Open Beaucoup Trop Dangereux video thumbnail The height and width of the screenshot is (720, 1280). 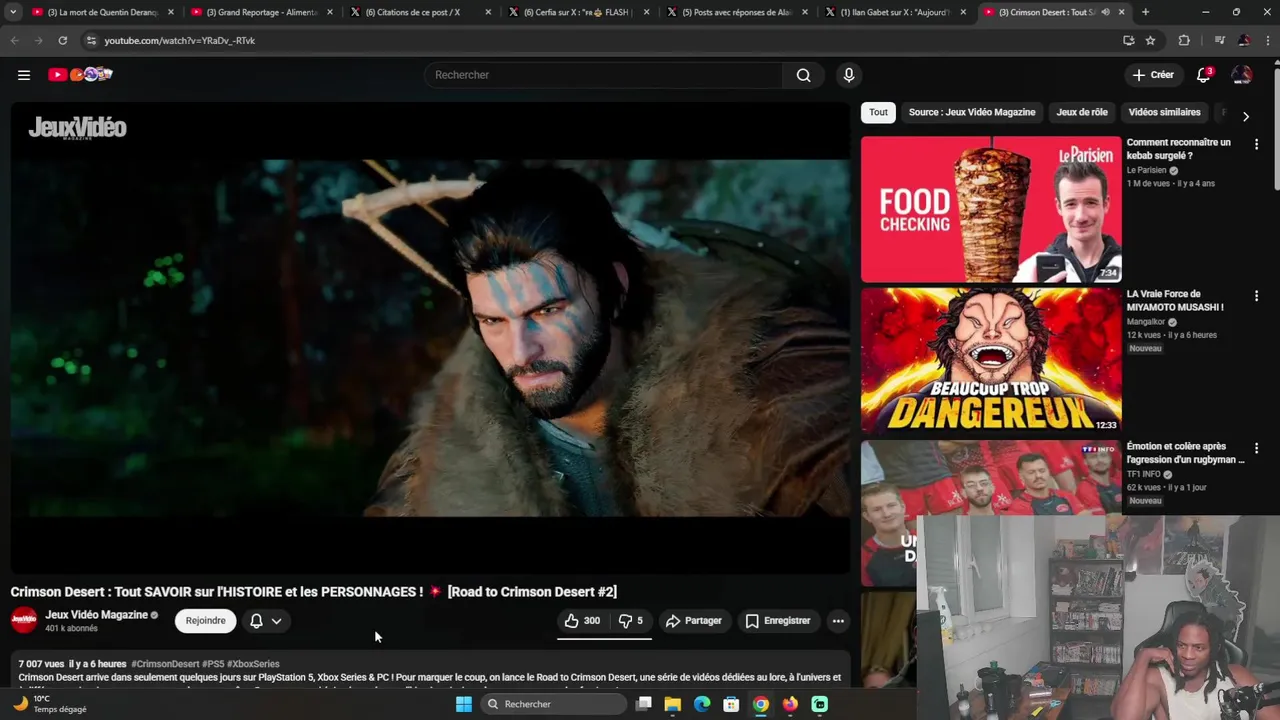tap(991, 361)
